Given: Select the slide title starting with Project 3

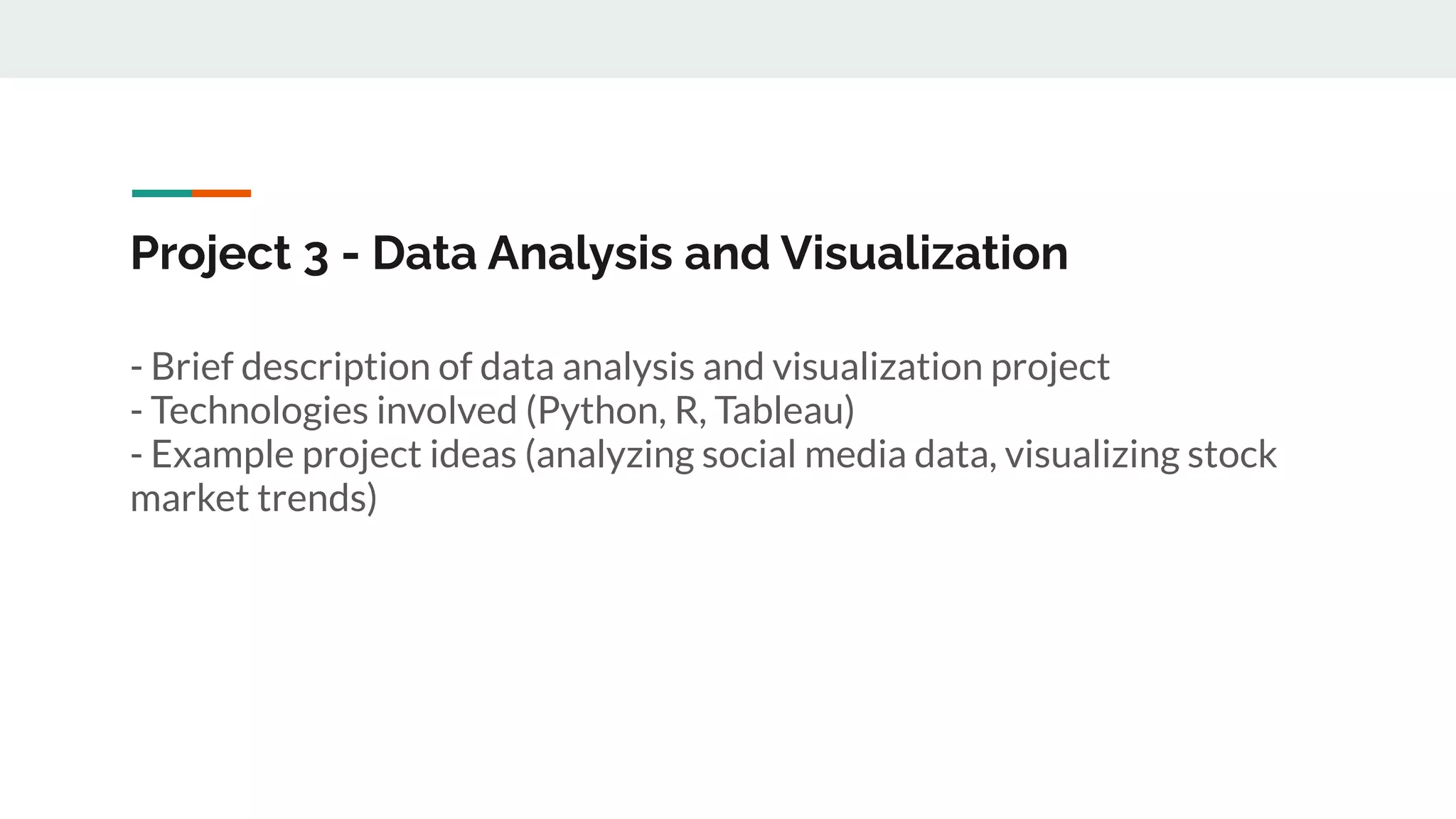Looking at the screenshot, I should tap(599, 253).
